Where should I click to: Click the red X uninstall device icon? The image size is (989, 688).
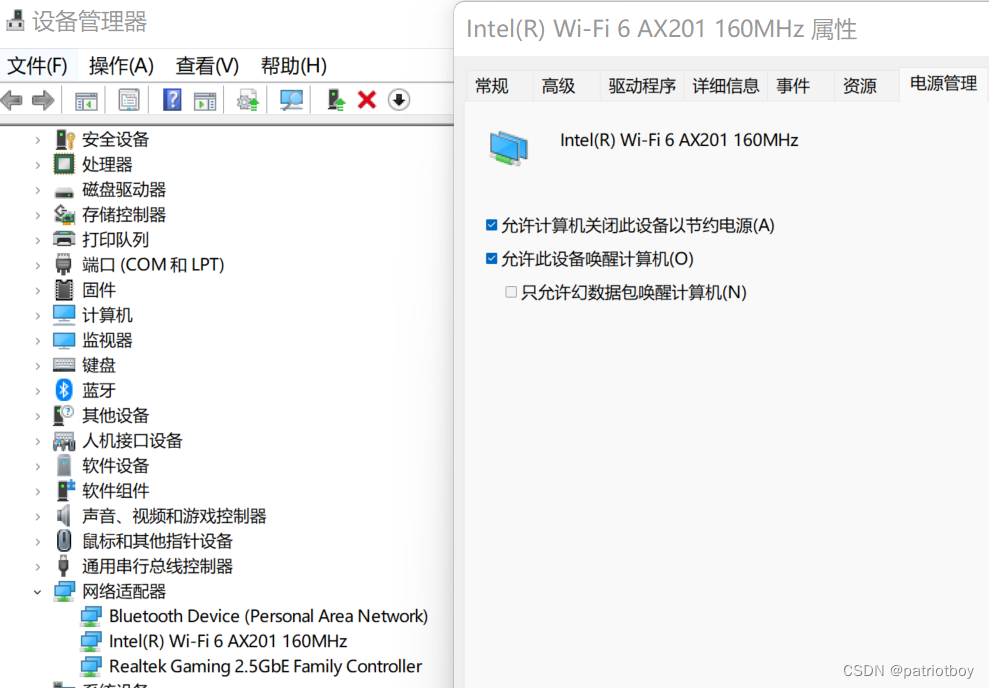(366, 100)
